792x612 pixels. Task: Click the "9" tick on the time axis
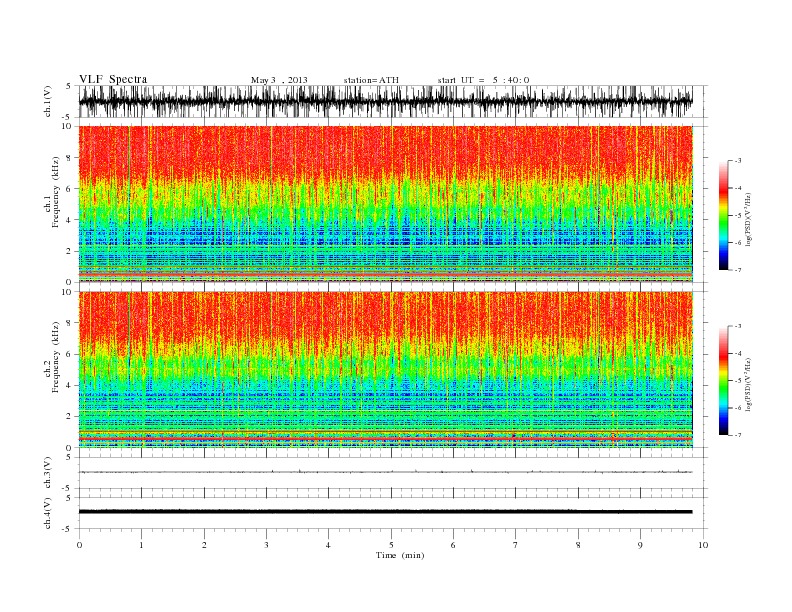(x=640, y=545)
